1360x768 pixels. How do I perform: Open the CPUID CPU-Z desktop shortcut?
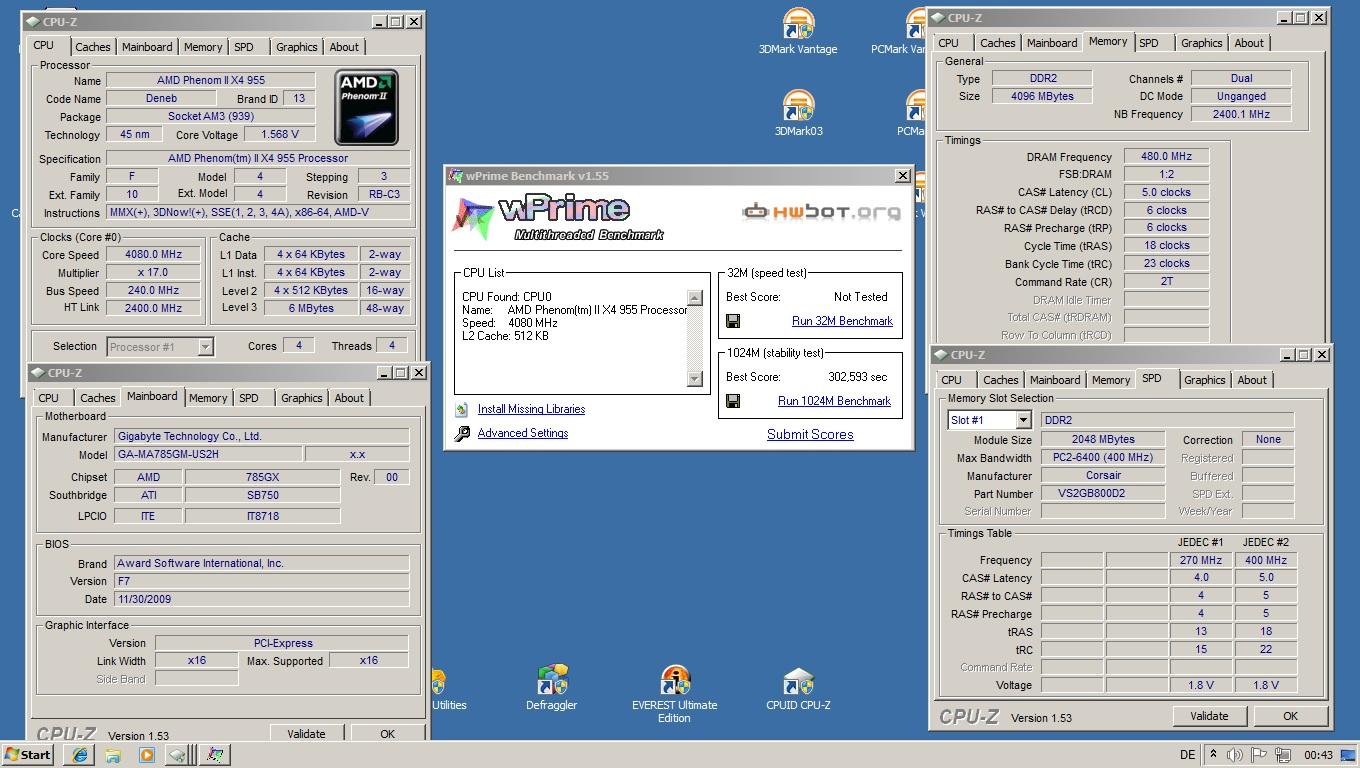coord(798,688)
